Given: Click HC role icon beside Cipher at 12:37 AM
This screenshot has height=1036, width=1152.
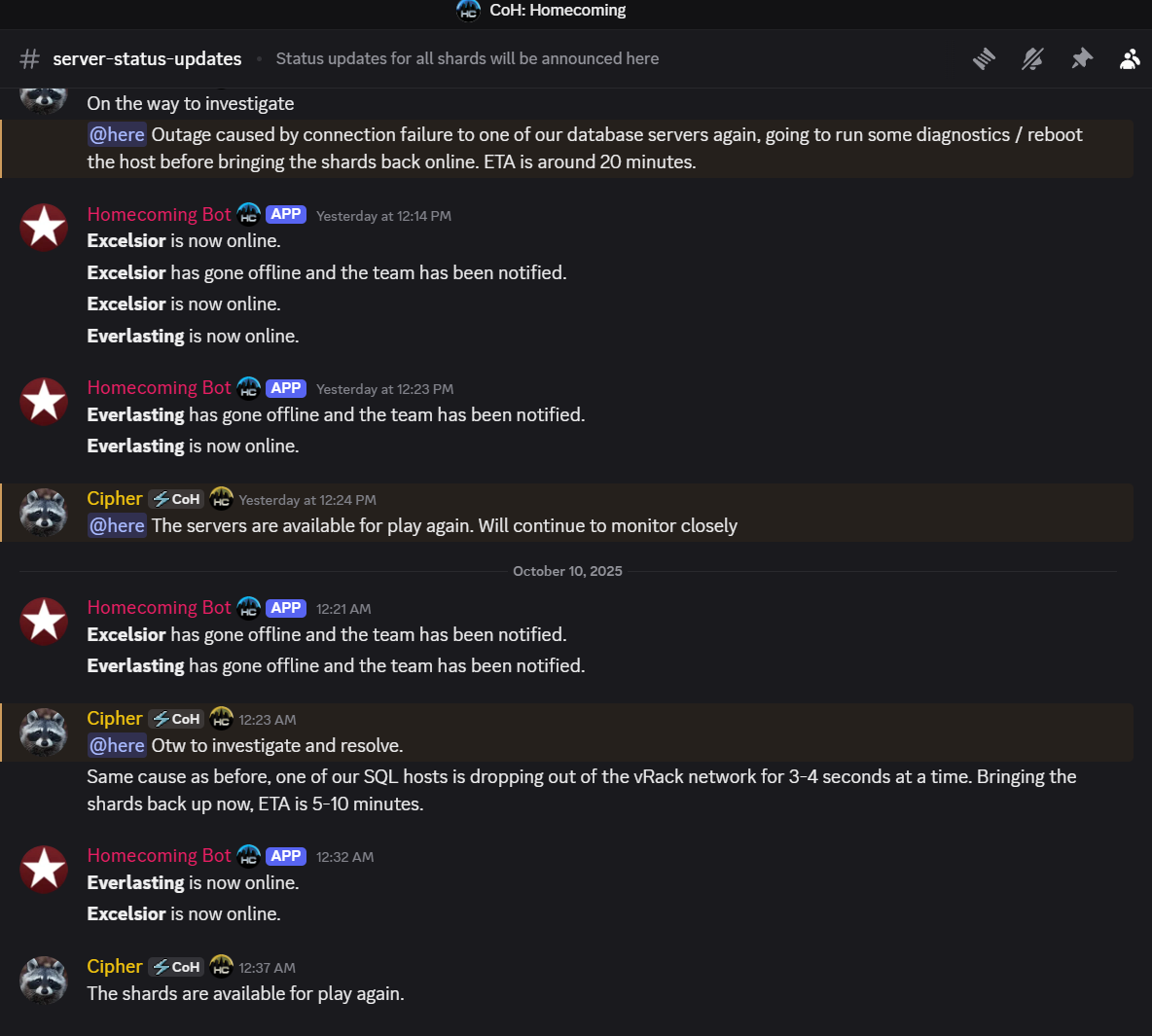Looking at the screenshot, I should point(222,967).
